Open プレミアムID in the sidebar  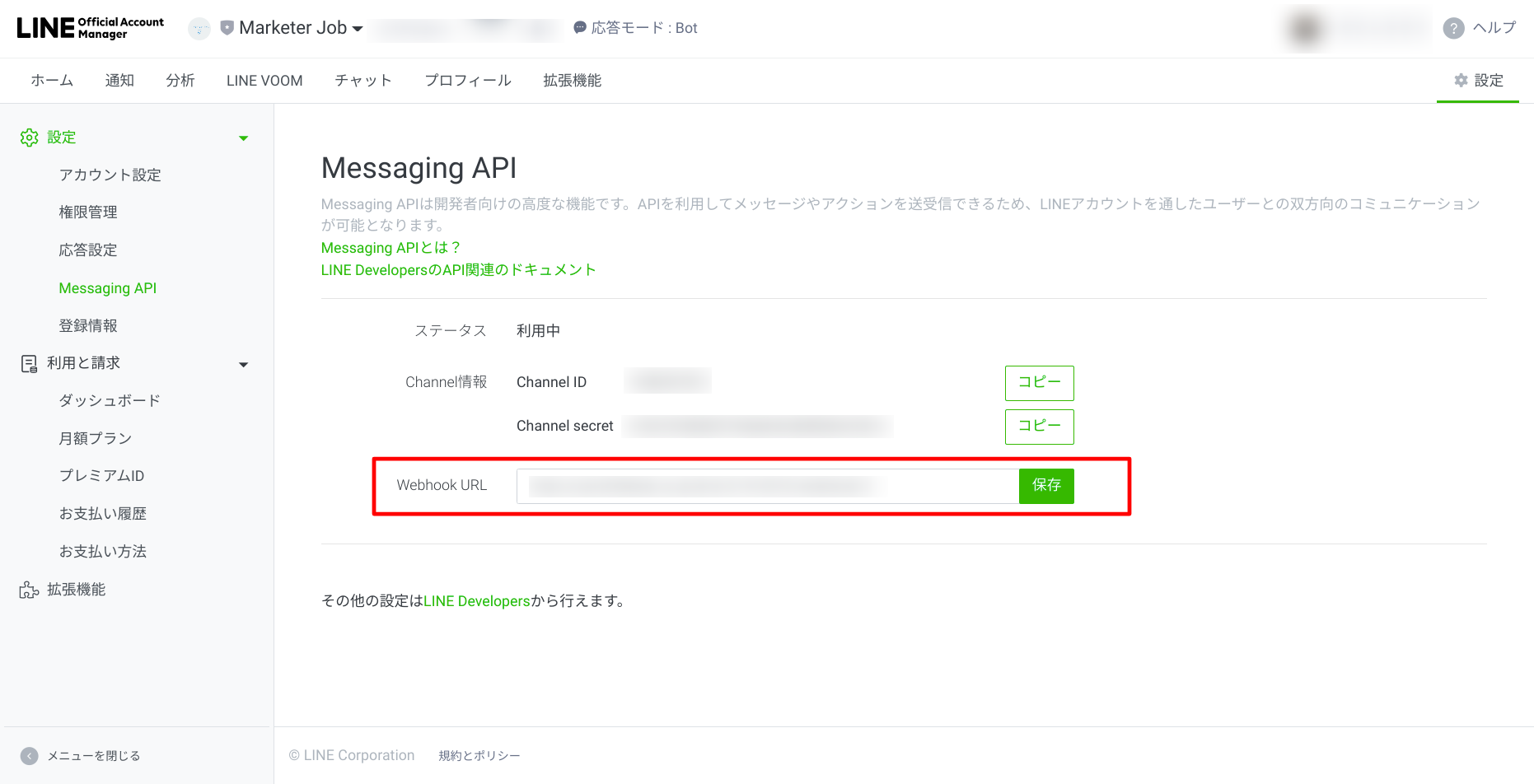[x=101, y=476]
